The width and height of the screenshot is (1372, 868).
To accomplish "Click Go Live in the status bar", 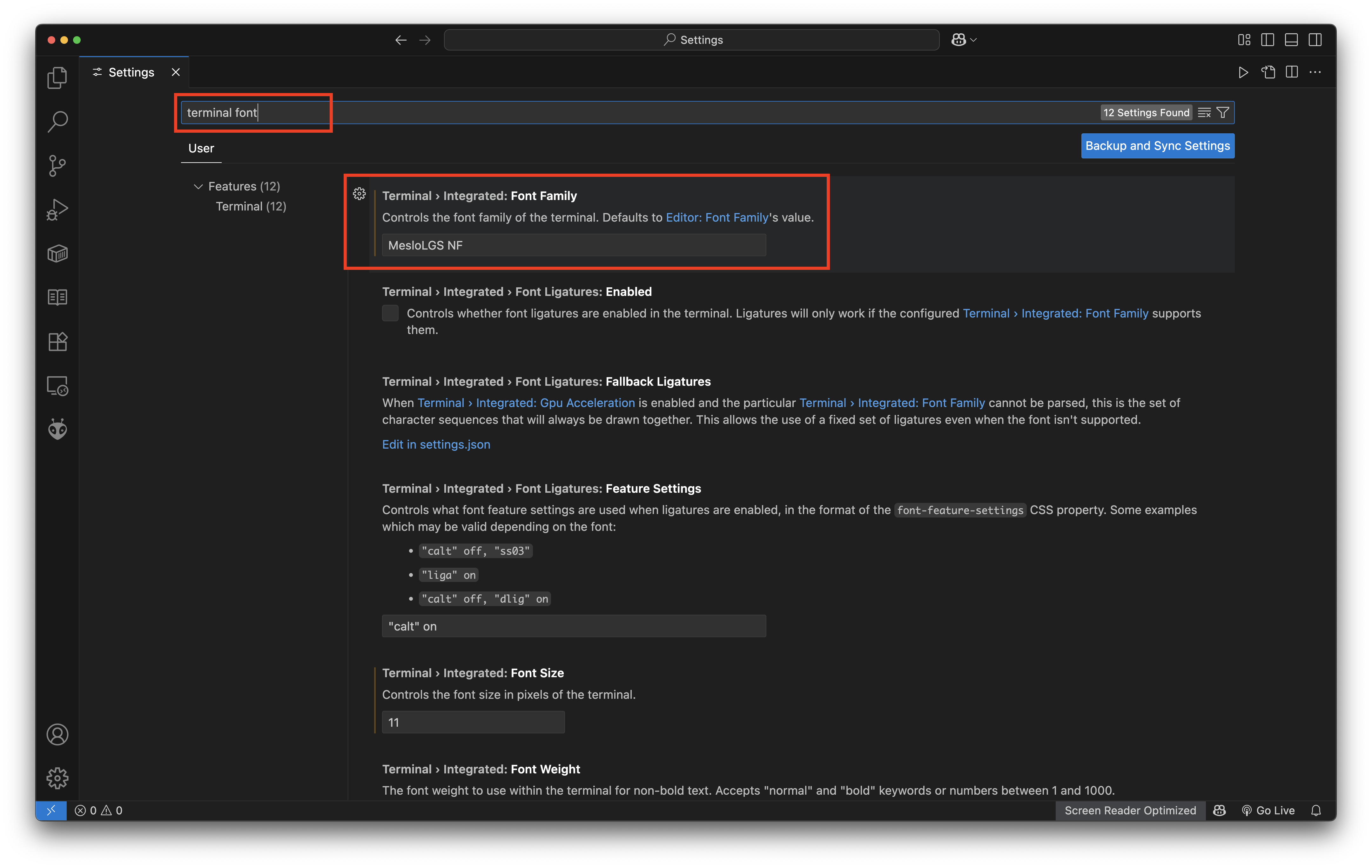I will pyautogui.click(x=1268, y=811).
